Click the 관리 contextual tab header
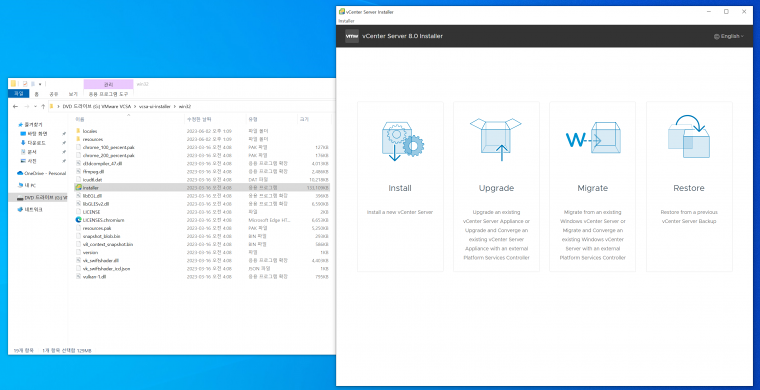The image size is (760, 390). point(108,84)
